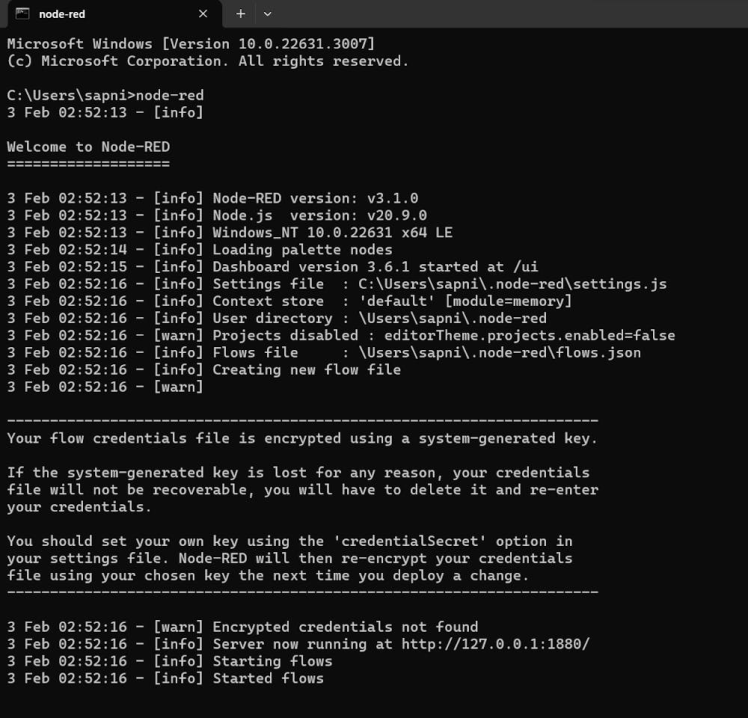
Task: Click the Microsoft Windows version line
Action: click(x=190, y=44)
